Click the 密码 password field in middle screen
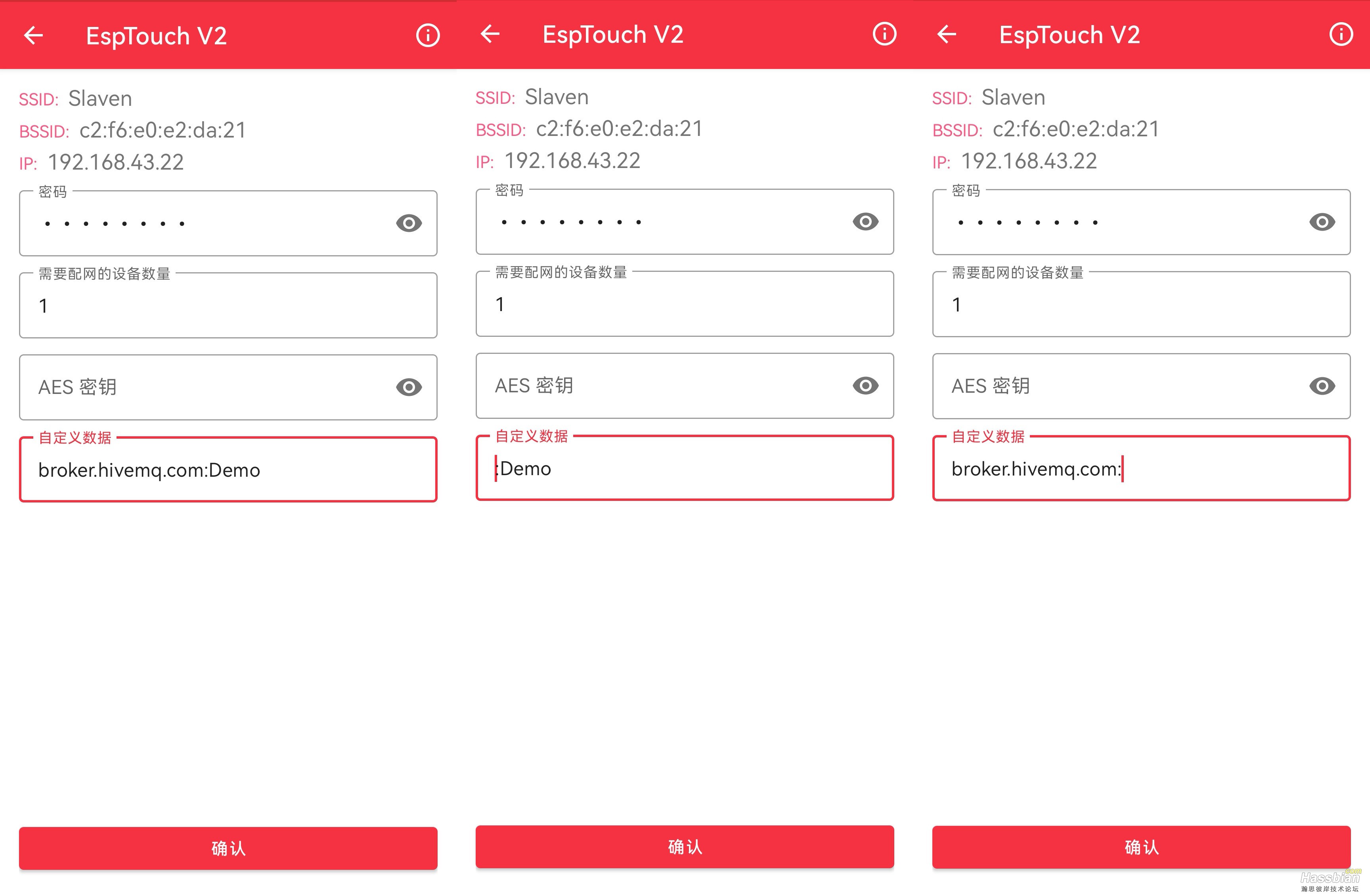This screenshot has height=896, width=1370. (x=685, y=222)
